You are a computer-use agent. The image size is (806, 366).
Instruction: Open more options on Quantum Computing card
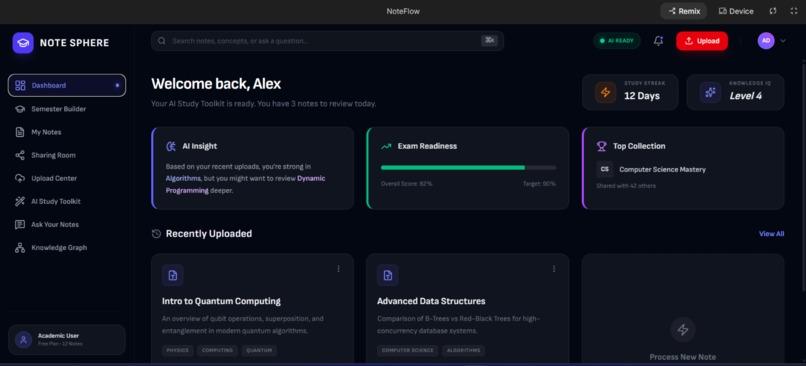[338, 269]
